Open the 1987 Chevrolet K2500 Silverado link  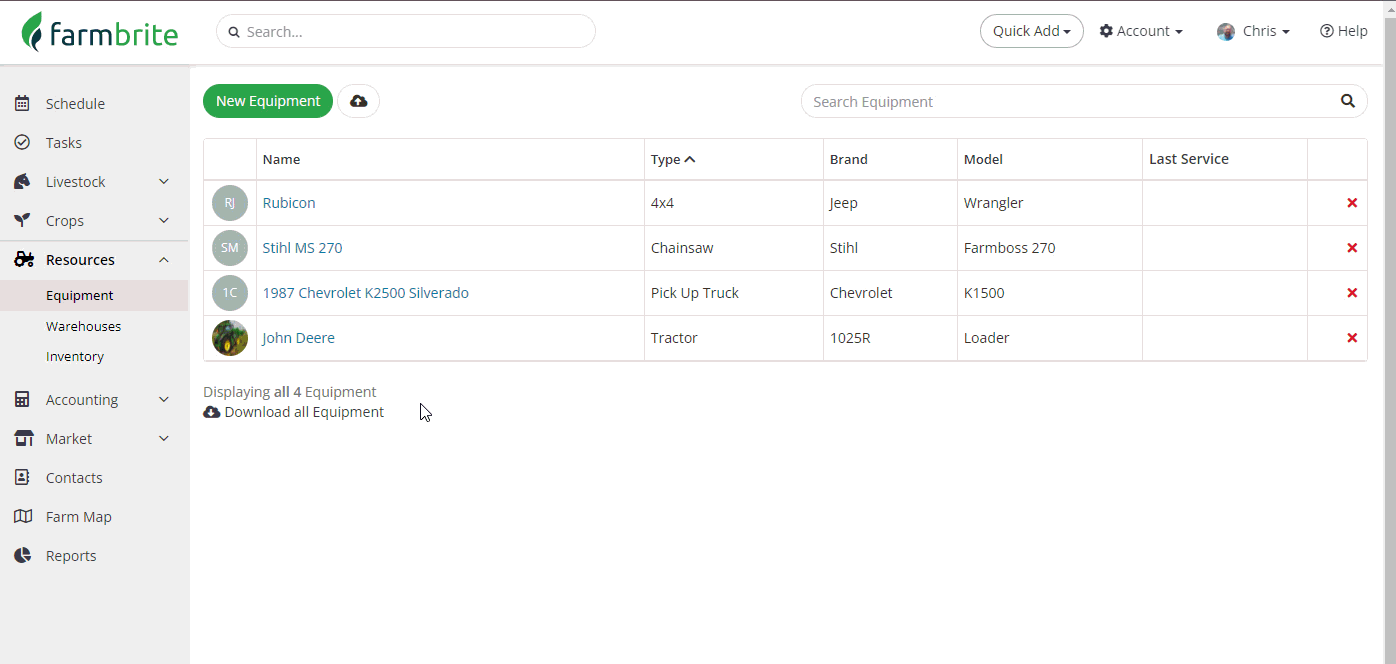pos(365,293)
